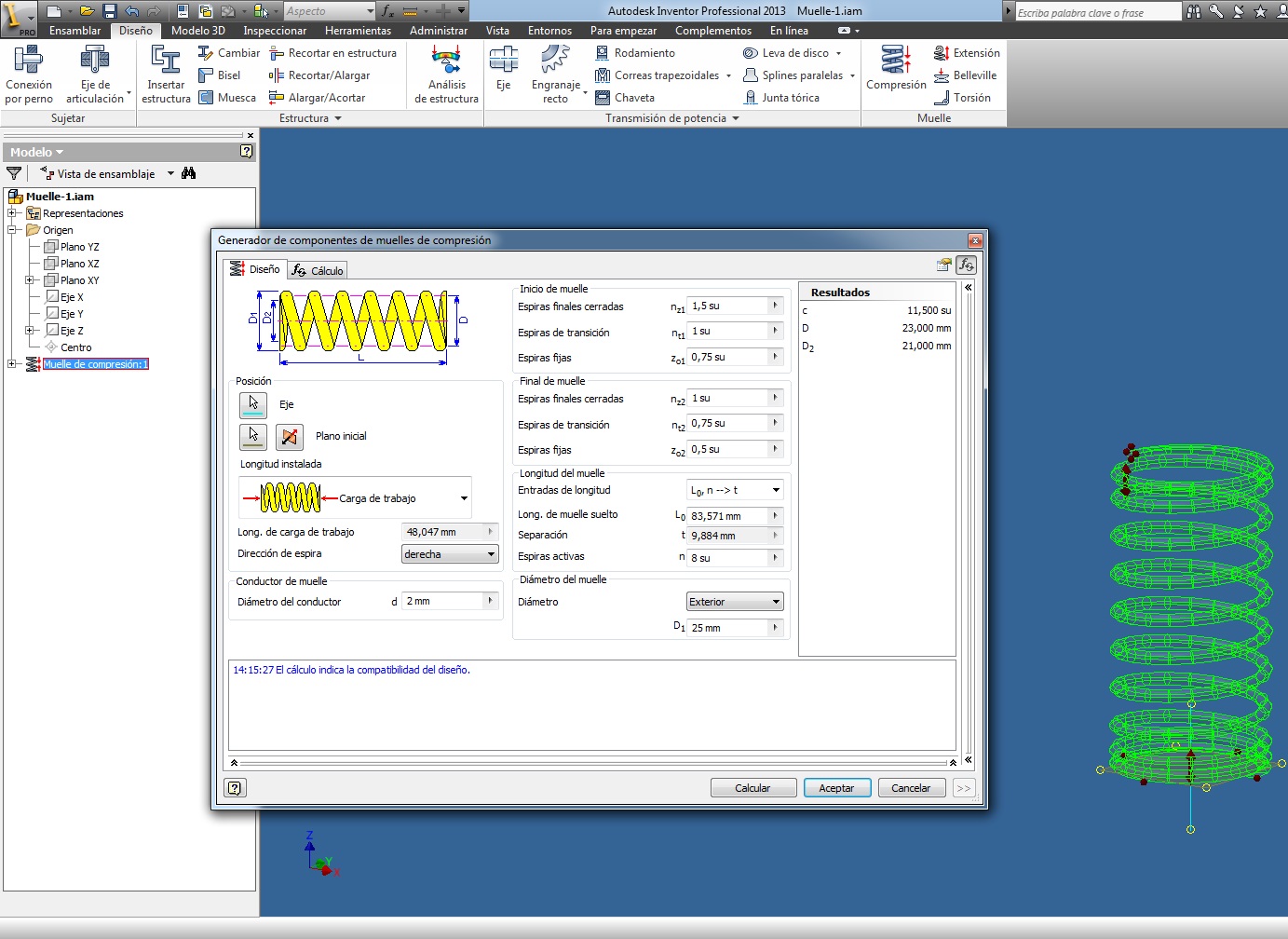Click the binoculars find icon
Image resolution: width=1288 pixels, height=939 pixels.
pos(189,173)
